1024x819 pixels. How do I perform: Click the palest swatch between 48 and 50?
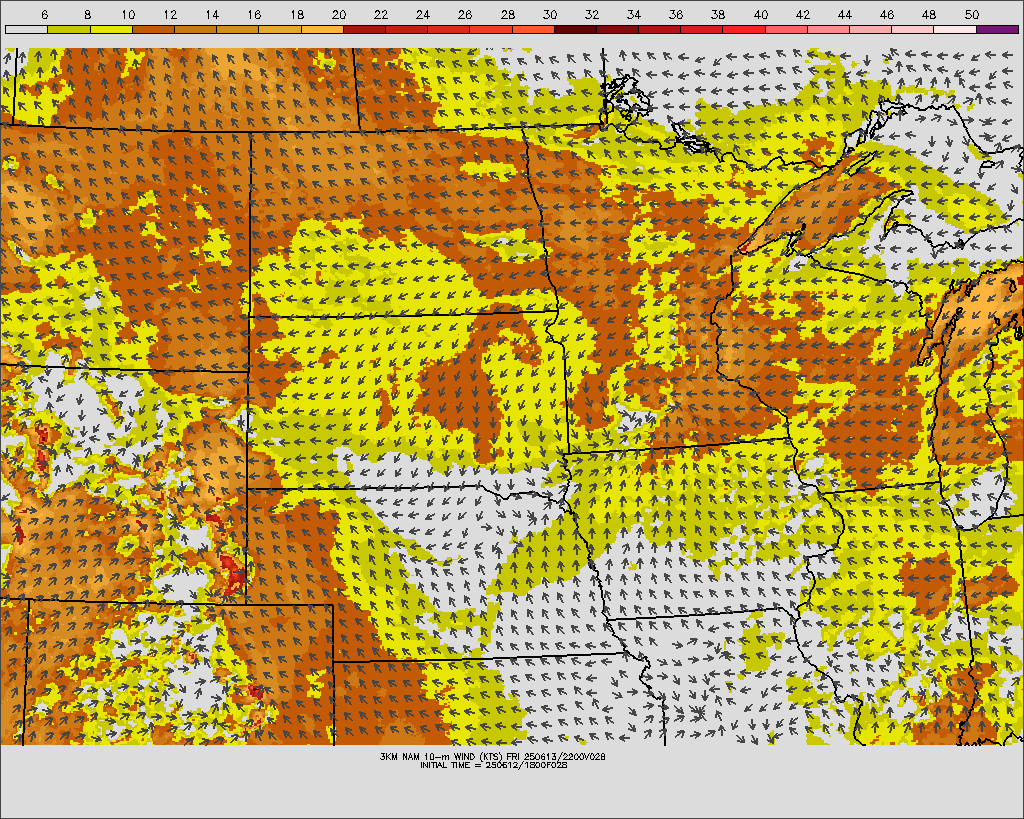coord(955,29)
